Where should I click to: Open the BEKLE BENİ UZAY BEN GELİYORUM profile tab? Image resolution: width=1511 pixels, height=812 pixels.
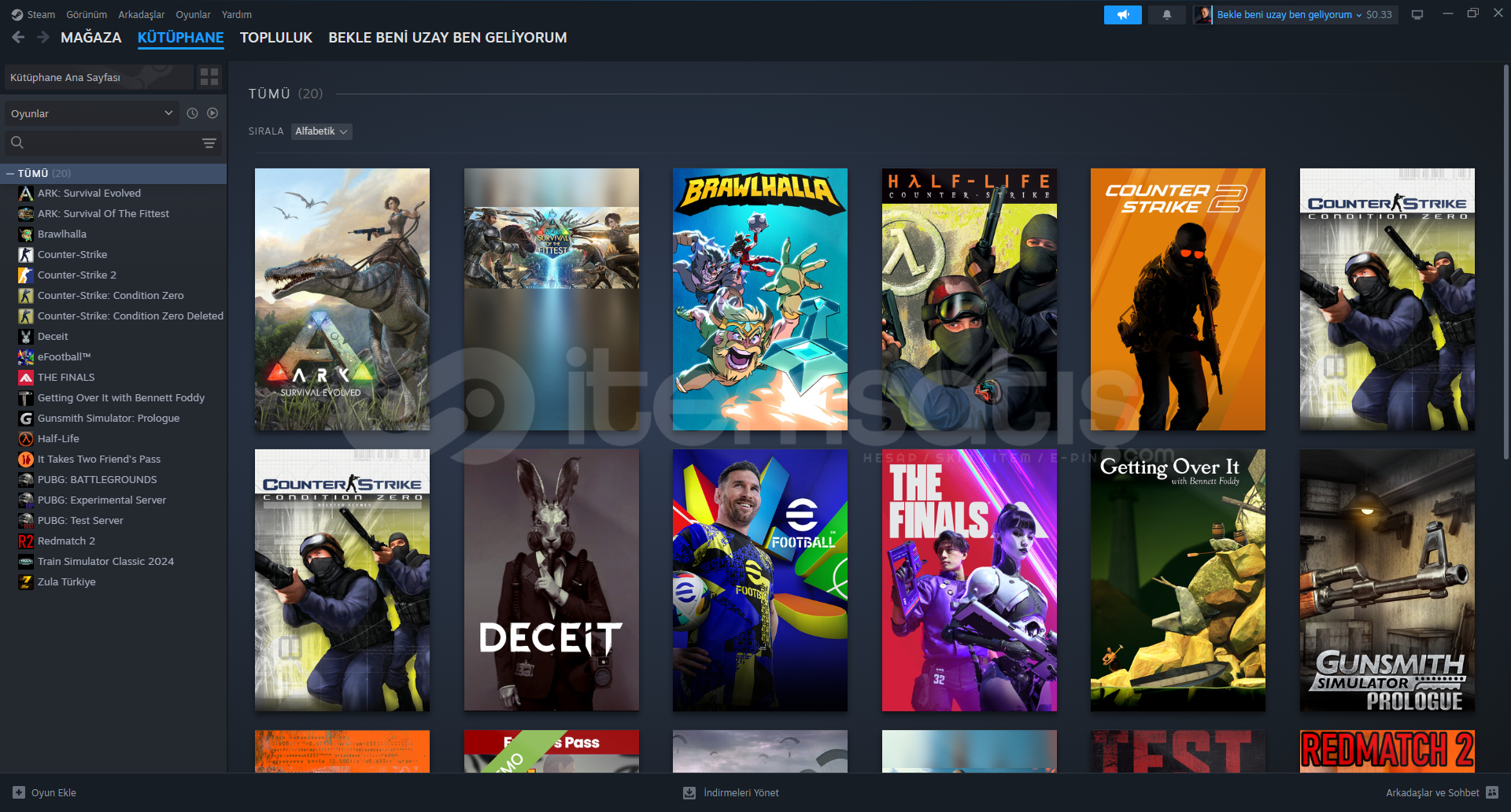pyautogui.click(x=448, y=38)
